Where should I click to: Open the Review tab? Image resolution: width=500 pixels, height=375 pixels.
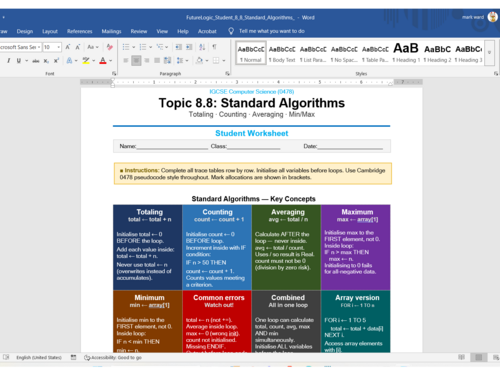pyautogui.click(x=139, y=31)
